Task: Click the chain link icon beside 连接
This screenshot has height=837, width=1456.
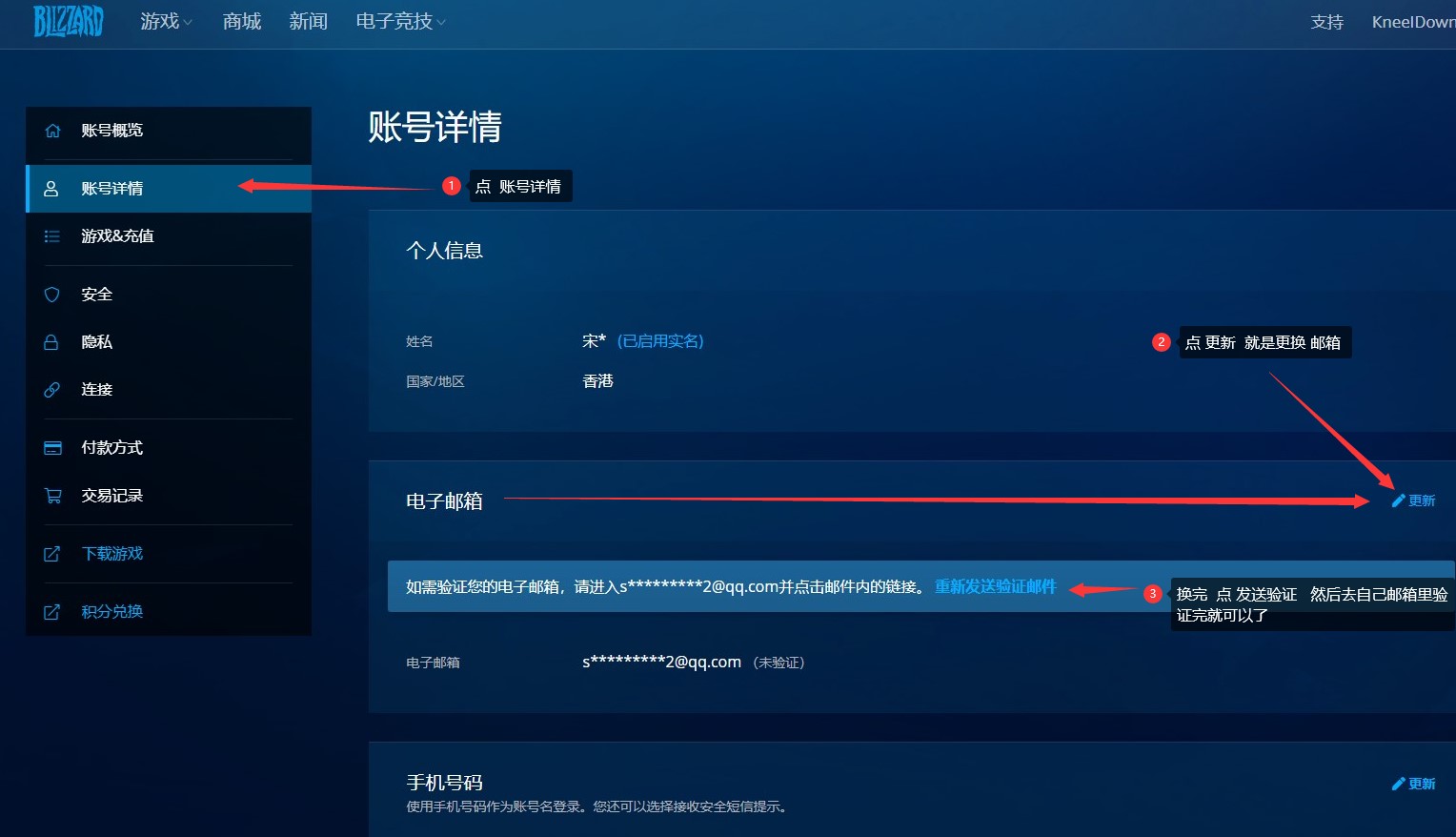Action: (52, 390)
